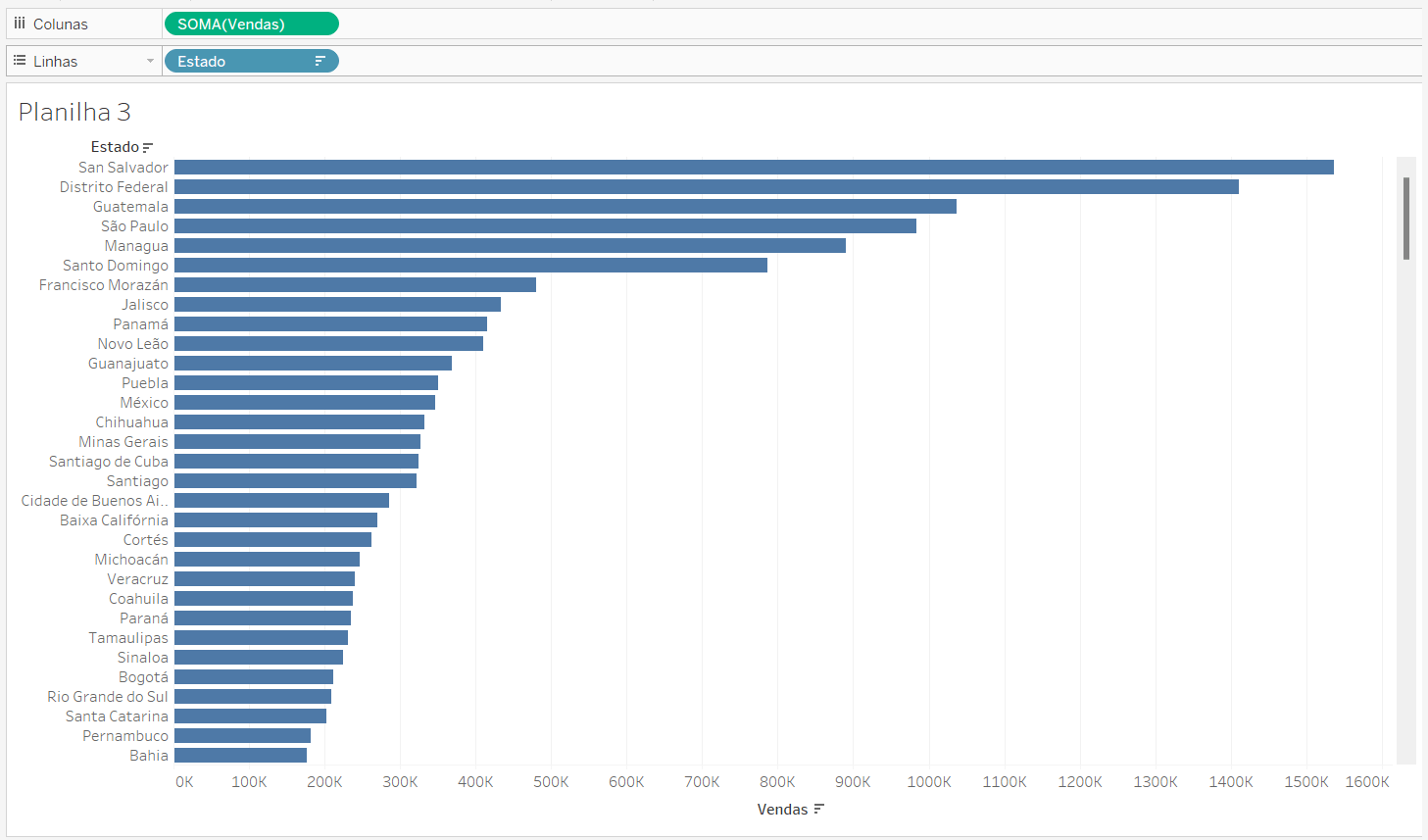Click the Managua row label
The height and width of the screenshot is (840, 1428).
[x=136, y=246]
